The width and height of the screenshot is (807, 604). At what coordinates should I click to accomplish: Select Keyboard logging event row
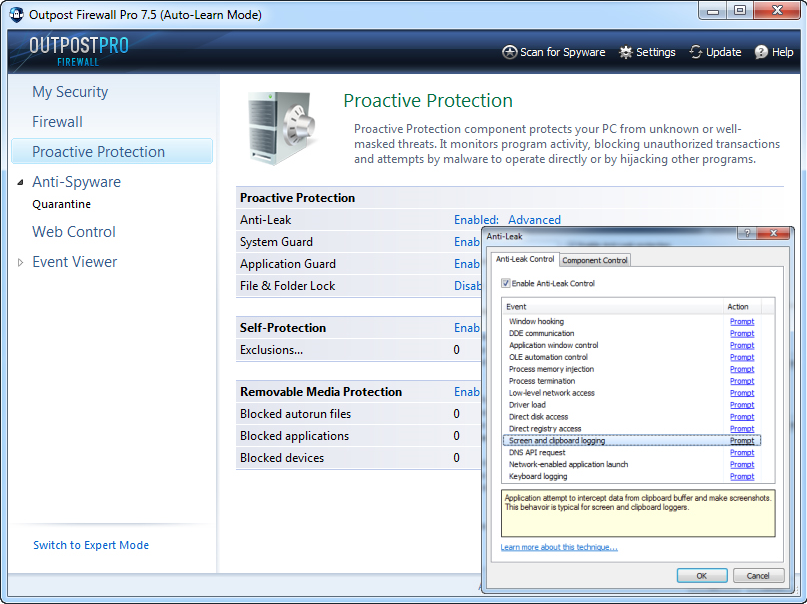pyautogui.click(x=538, y=476)
